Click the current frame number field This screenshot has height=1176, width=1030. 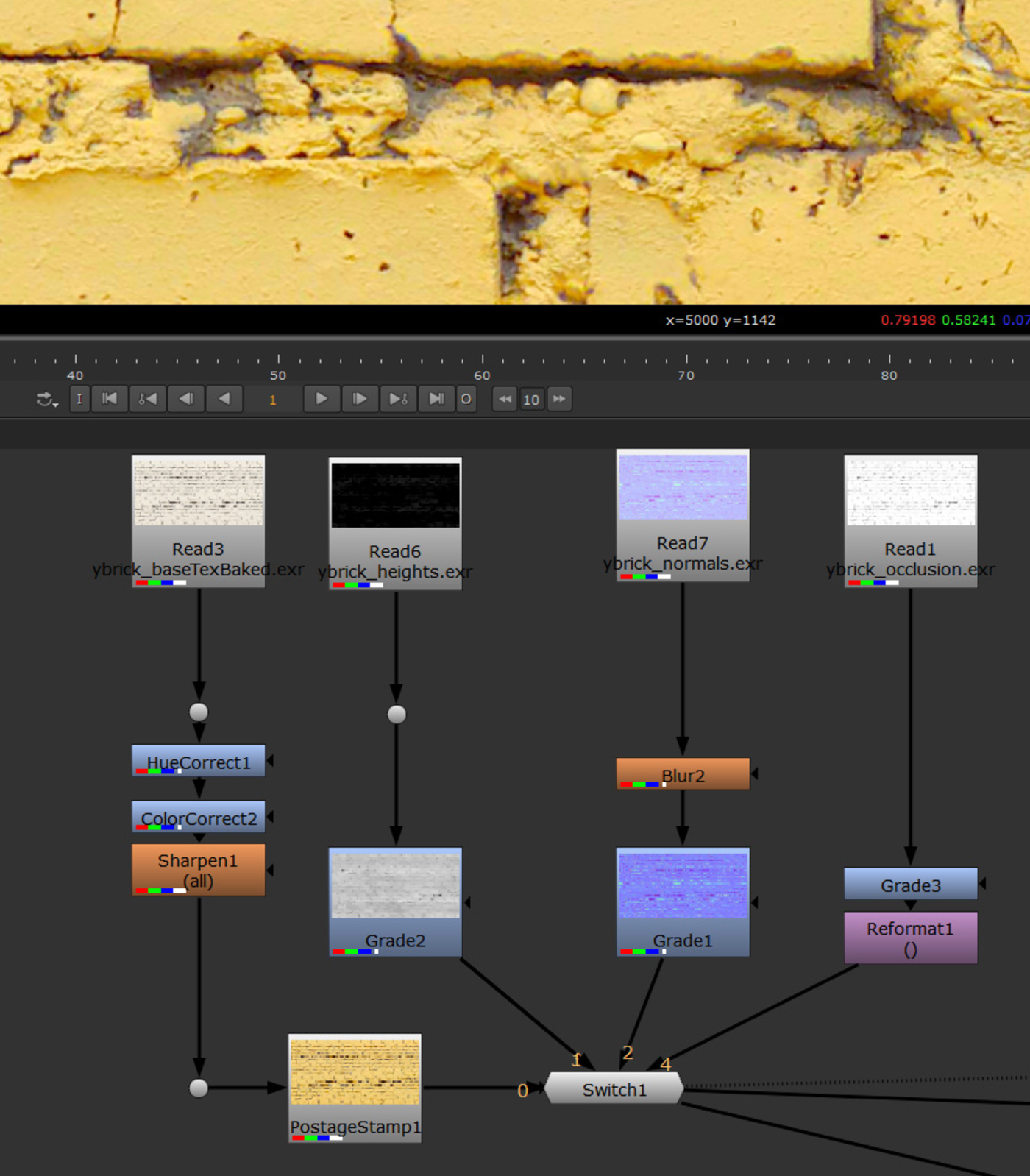[x=273, y=400]
